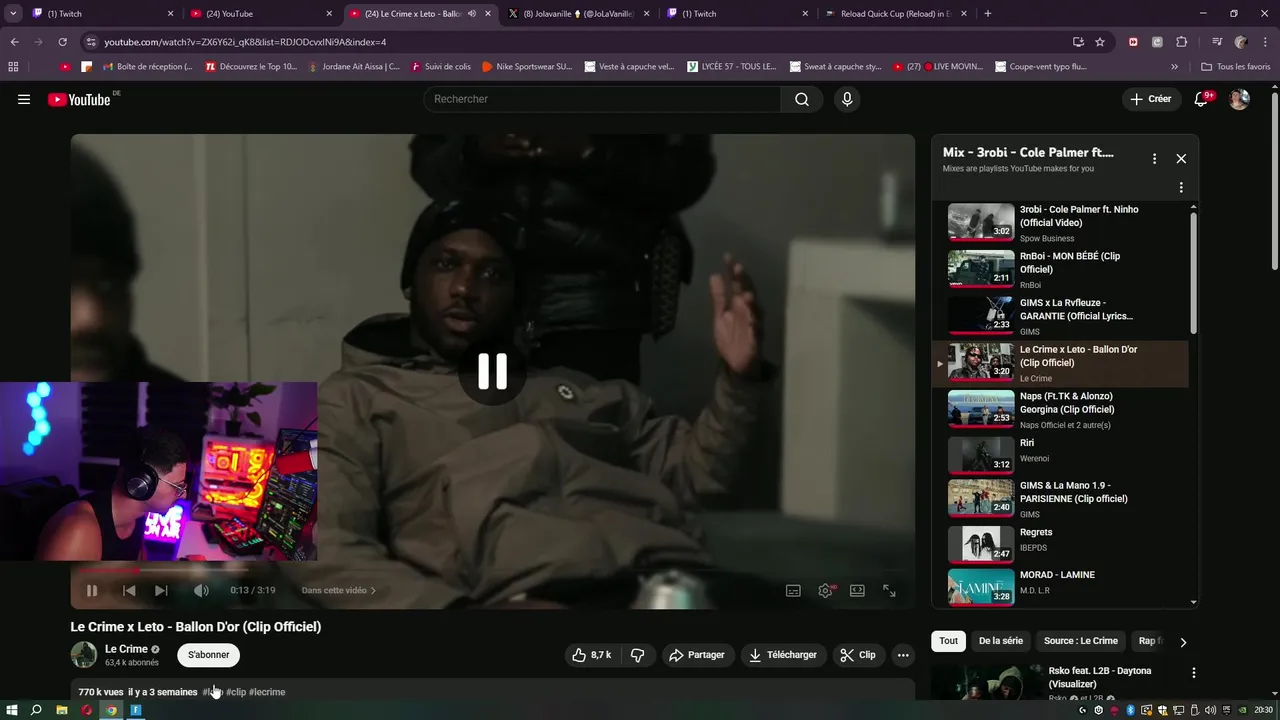Select 'Riri' by Werenoi in the mix
The width and height of the screenshot is (1280, 720).
click(x=1060, y=455)
